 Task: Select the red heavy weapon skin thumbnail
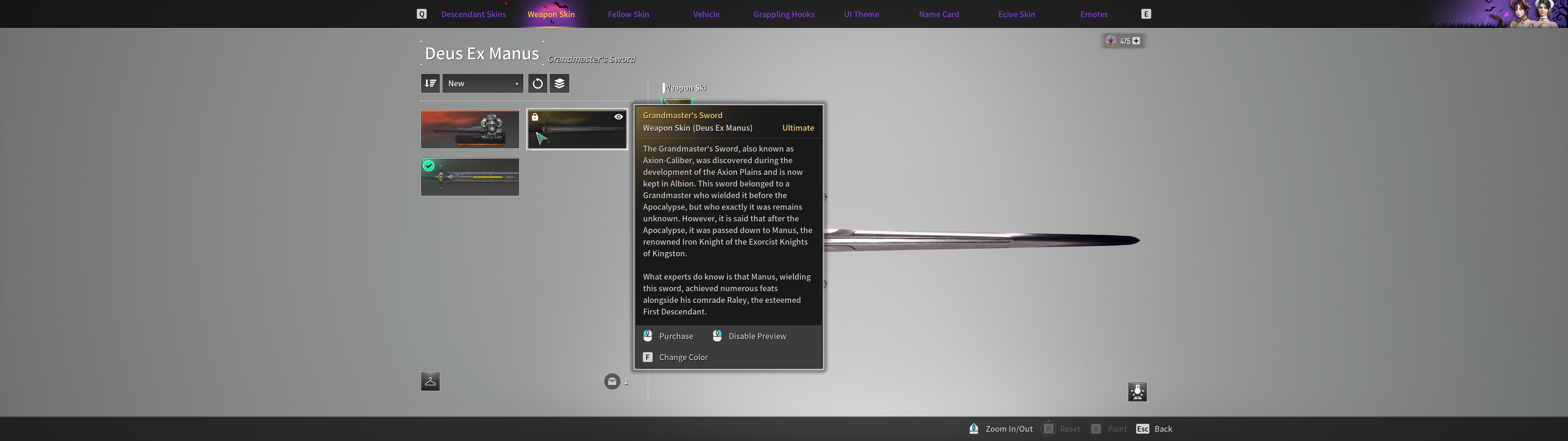[470, 129]
